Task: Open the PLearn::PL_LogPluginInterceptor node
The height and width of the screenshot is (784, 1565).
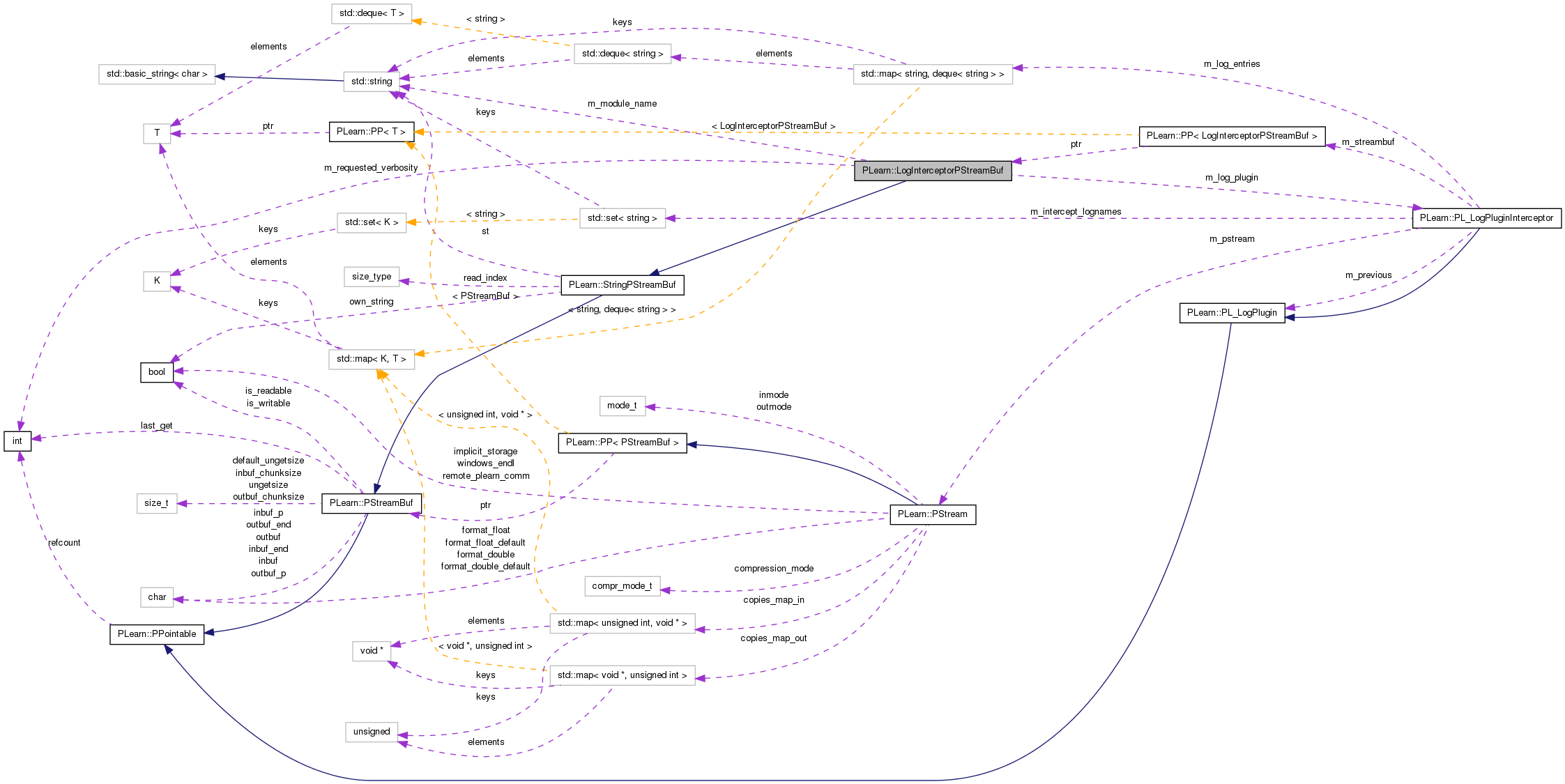Action: [x=1486, y=218]
